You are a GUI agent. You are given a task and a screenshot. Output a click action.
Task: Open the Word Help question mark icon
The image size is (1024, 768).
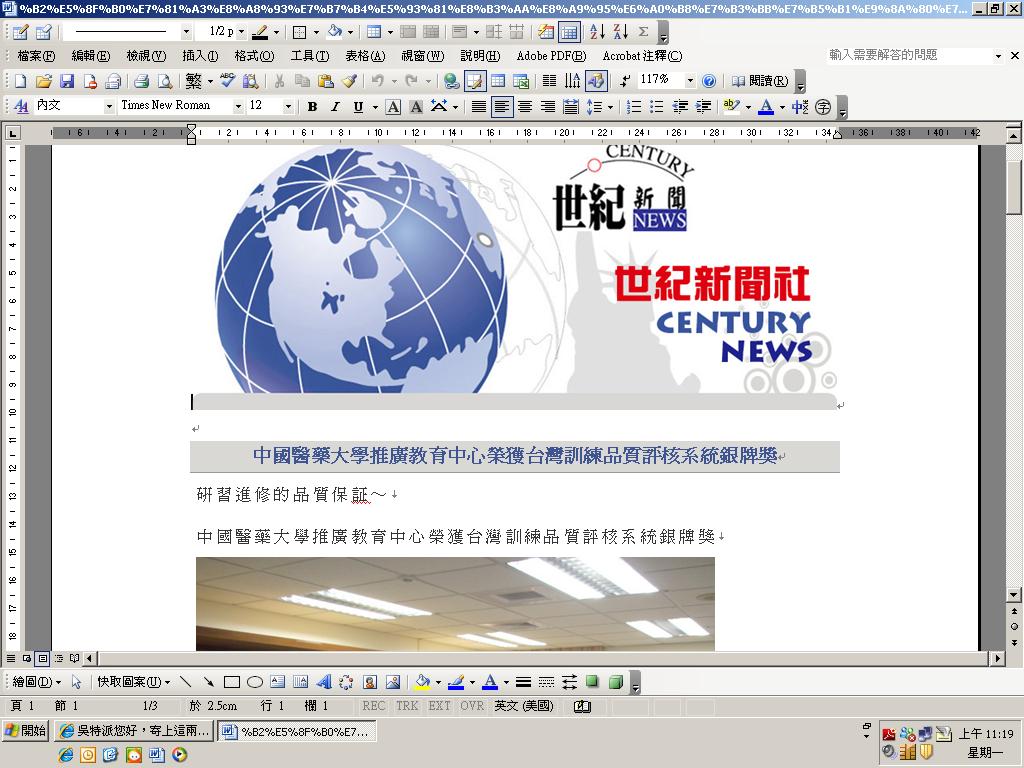709,81
